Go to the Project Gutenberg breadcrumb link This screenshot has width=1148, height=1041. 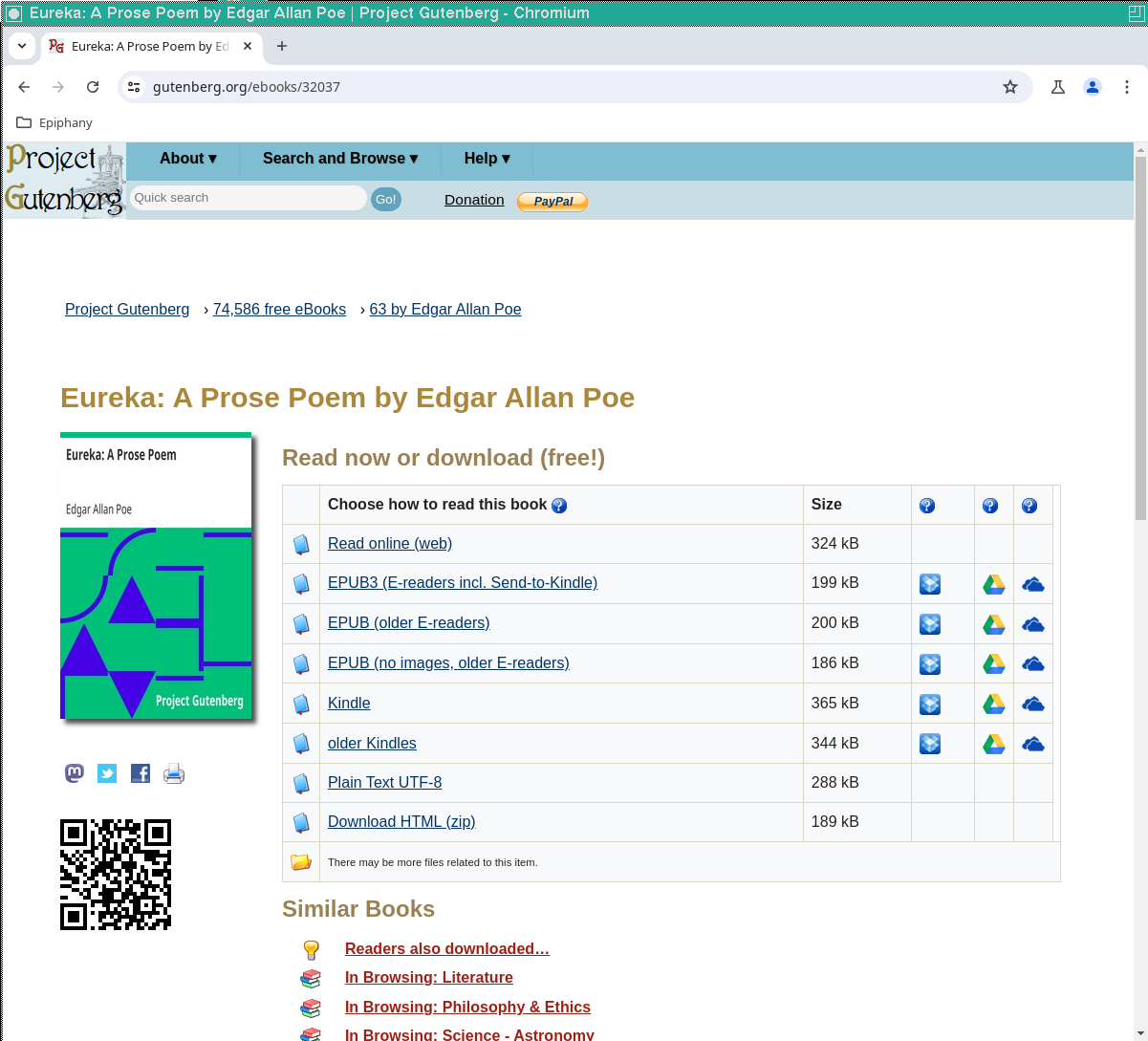coord(127,310)
